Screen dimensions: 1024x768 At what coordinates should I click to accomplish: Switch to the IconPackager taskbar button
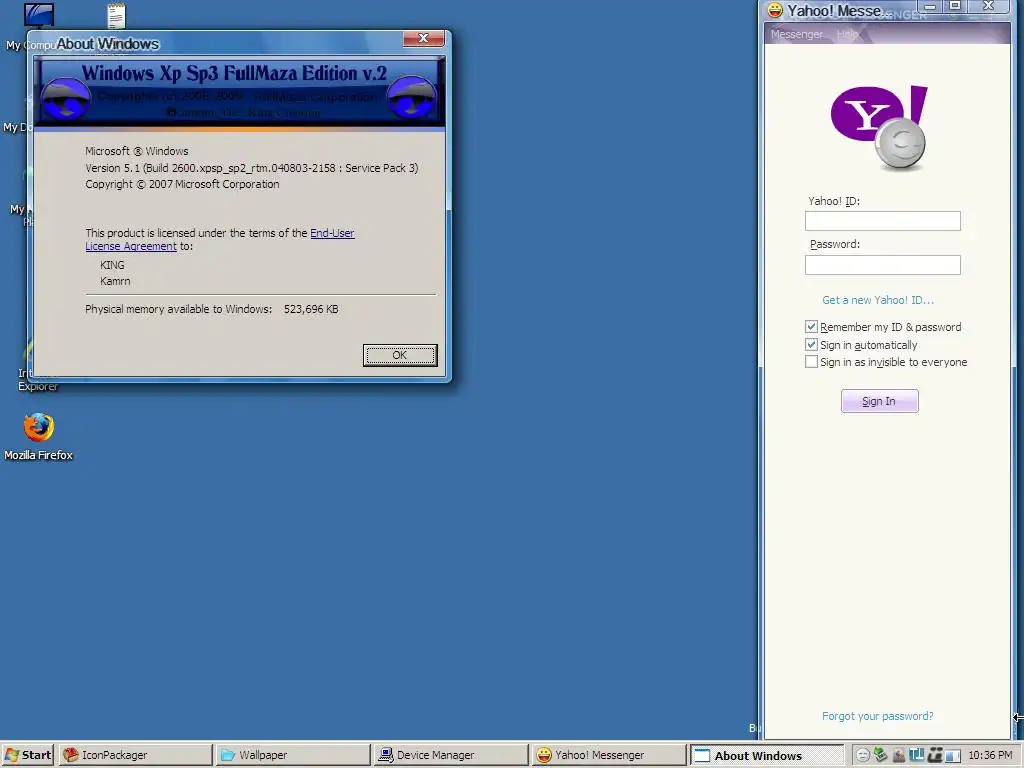(136, 755)
